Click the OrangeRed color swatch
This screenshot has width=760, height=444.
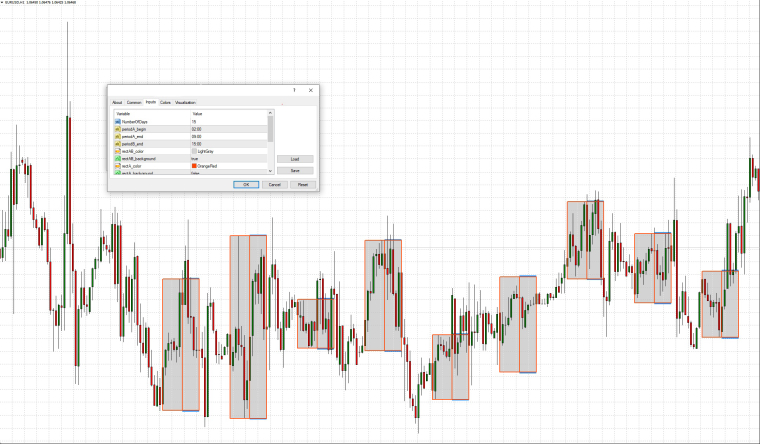coord(194,166)
